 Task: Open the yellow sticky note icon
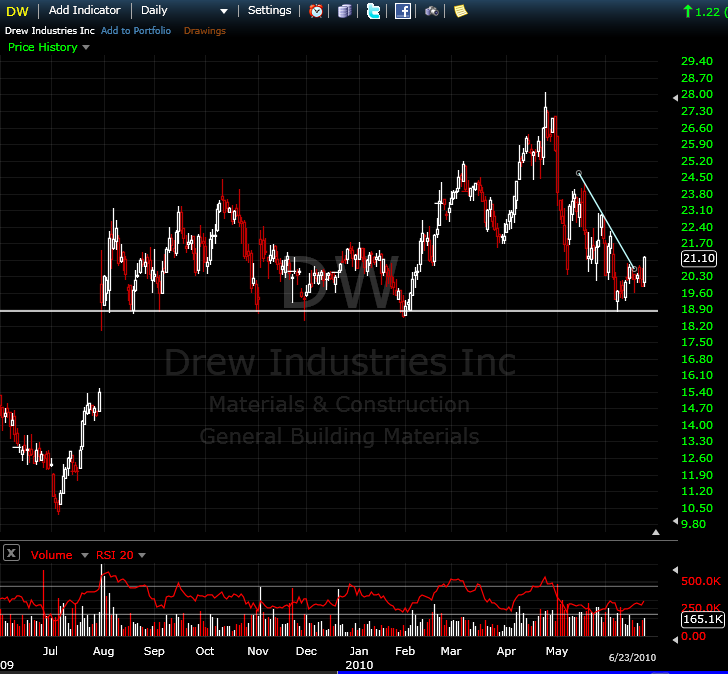tap(460, 11)
